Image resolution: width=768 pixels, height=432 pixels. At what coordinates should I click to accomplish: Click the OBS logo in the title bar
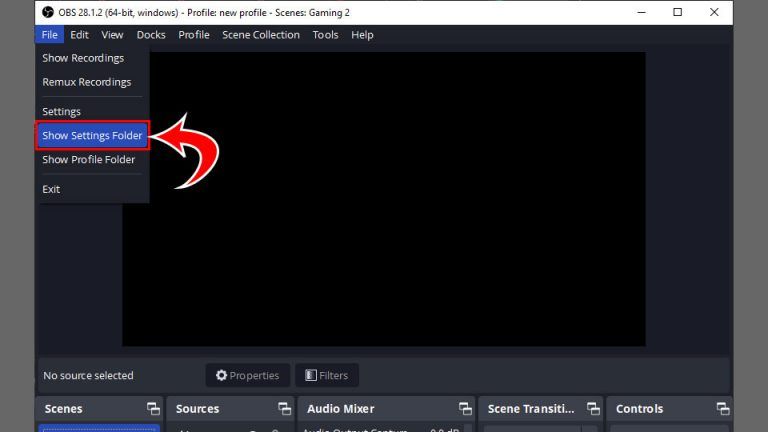(48, 12)
